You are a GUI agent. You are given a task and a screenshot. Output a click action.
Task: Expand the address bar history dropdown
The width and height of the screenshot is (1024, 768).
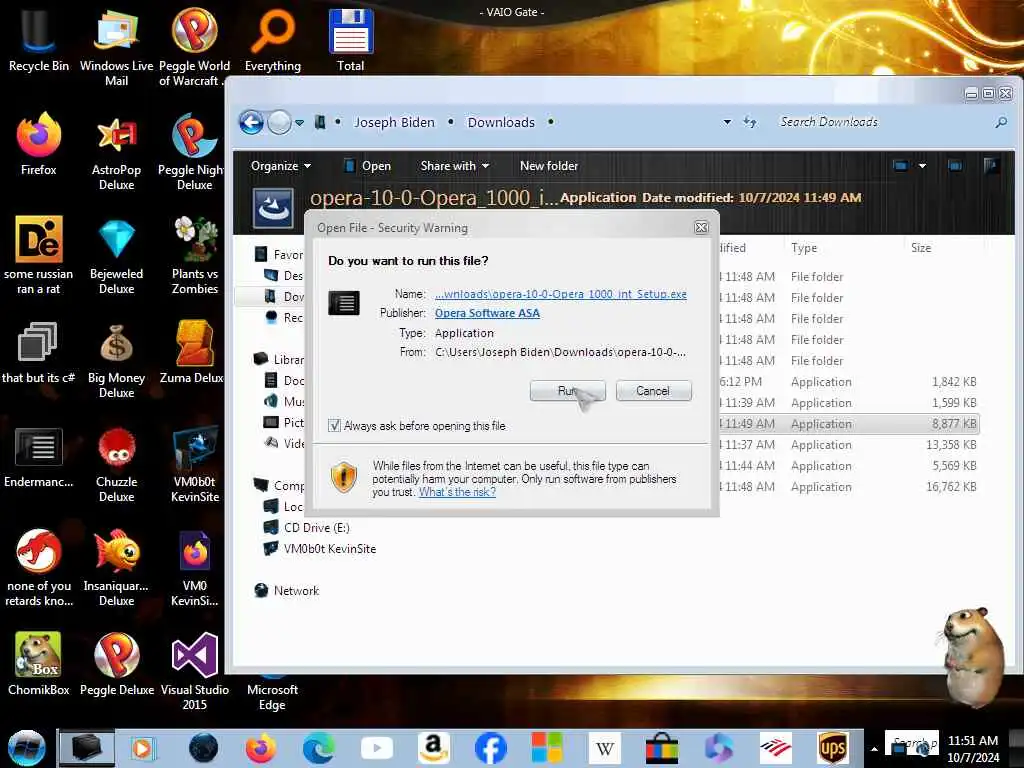click(x=727, y=122)
